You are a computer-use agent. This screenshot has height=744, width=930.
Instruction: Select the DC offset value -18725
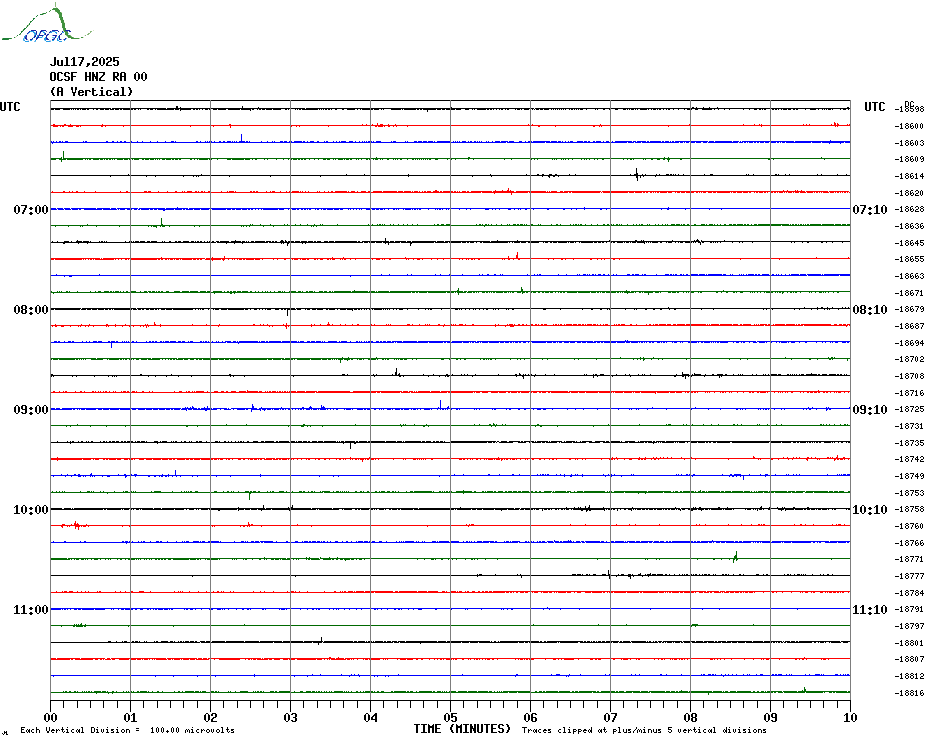point(909,409)
